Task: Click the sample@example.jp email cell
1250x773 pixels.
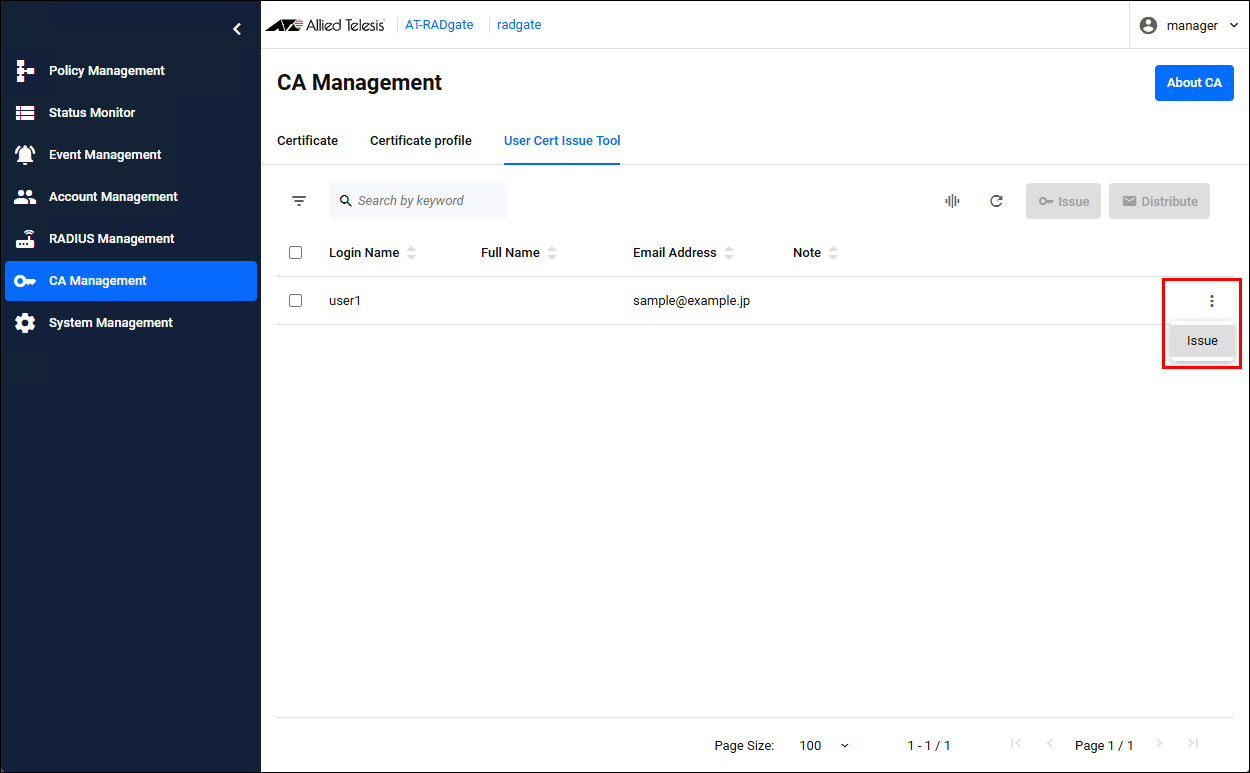Action: tap(691, 301)
